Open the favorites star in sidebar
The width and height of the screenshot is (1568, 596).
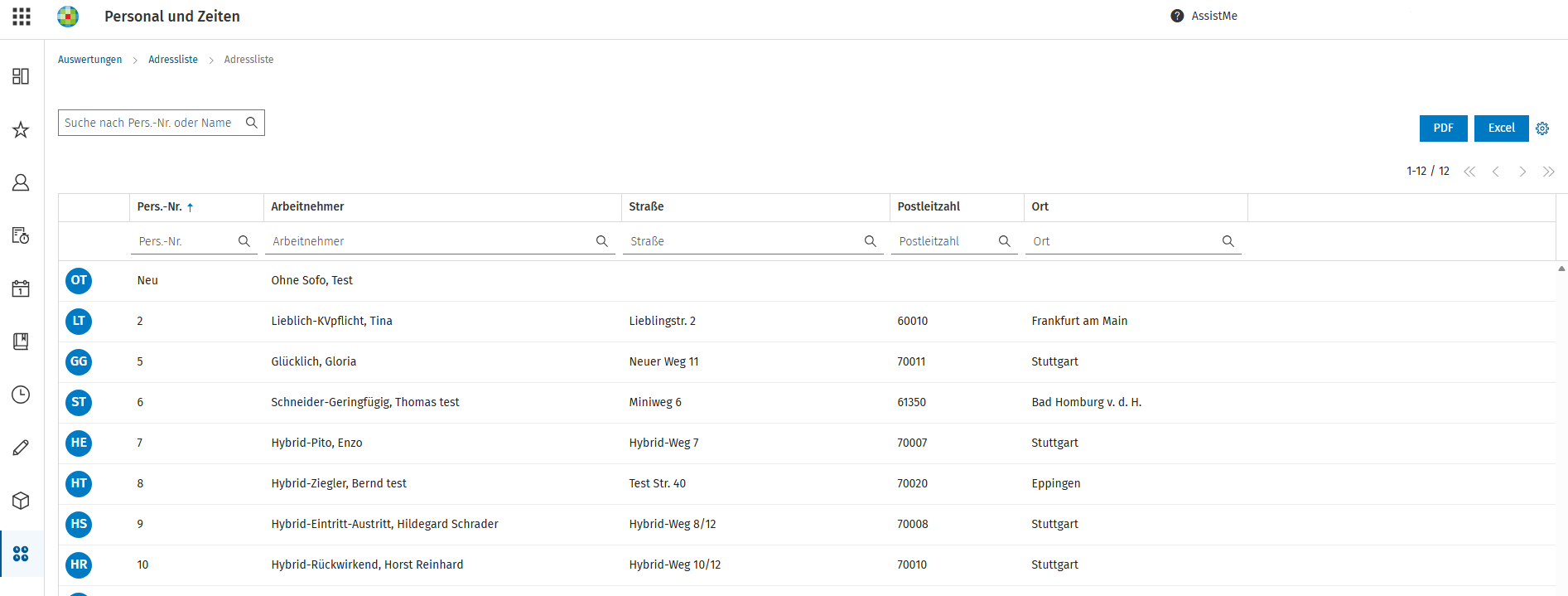coord(21,130)
